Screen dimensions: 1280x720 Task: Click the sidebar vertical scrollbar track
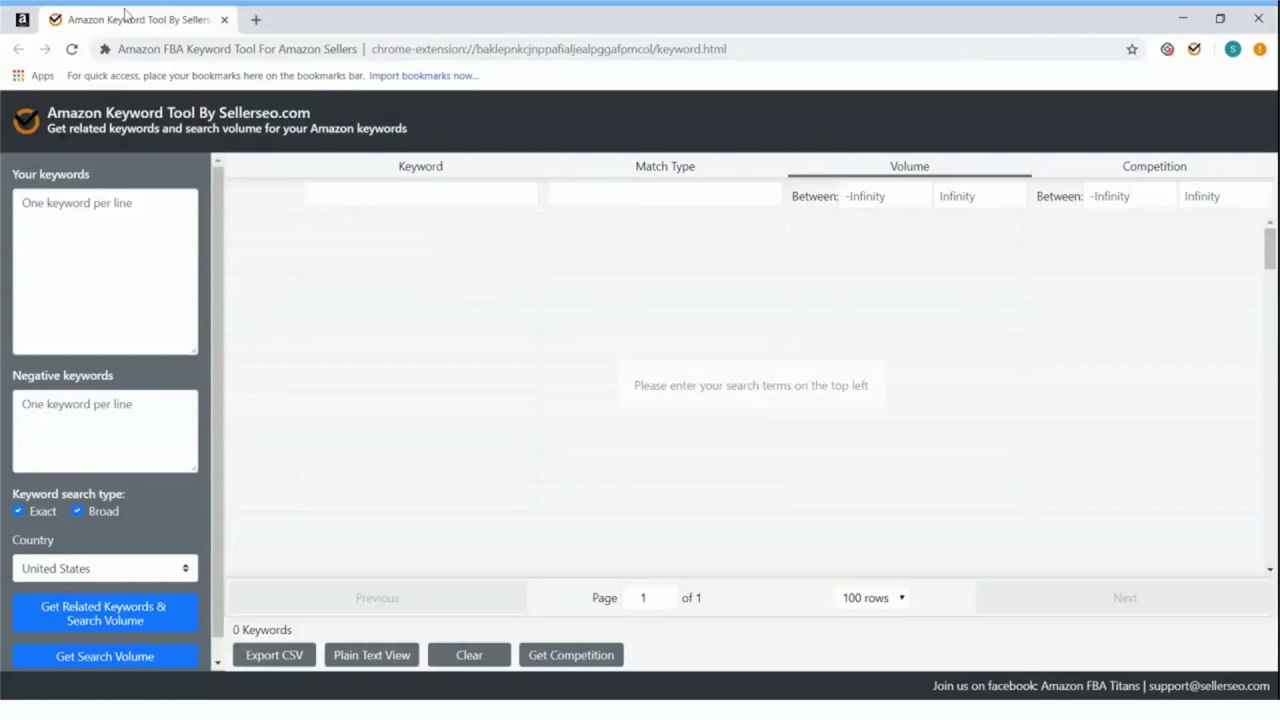(218, 410)
